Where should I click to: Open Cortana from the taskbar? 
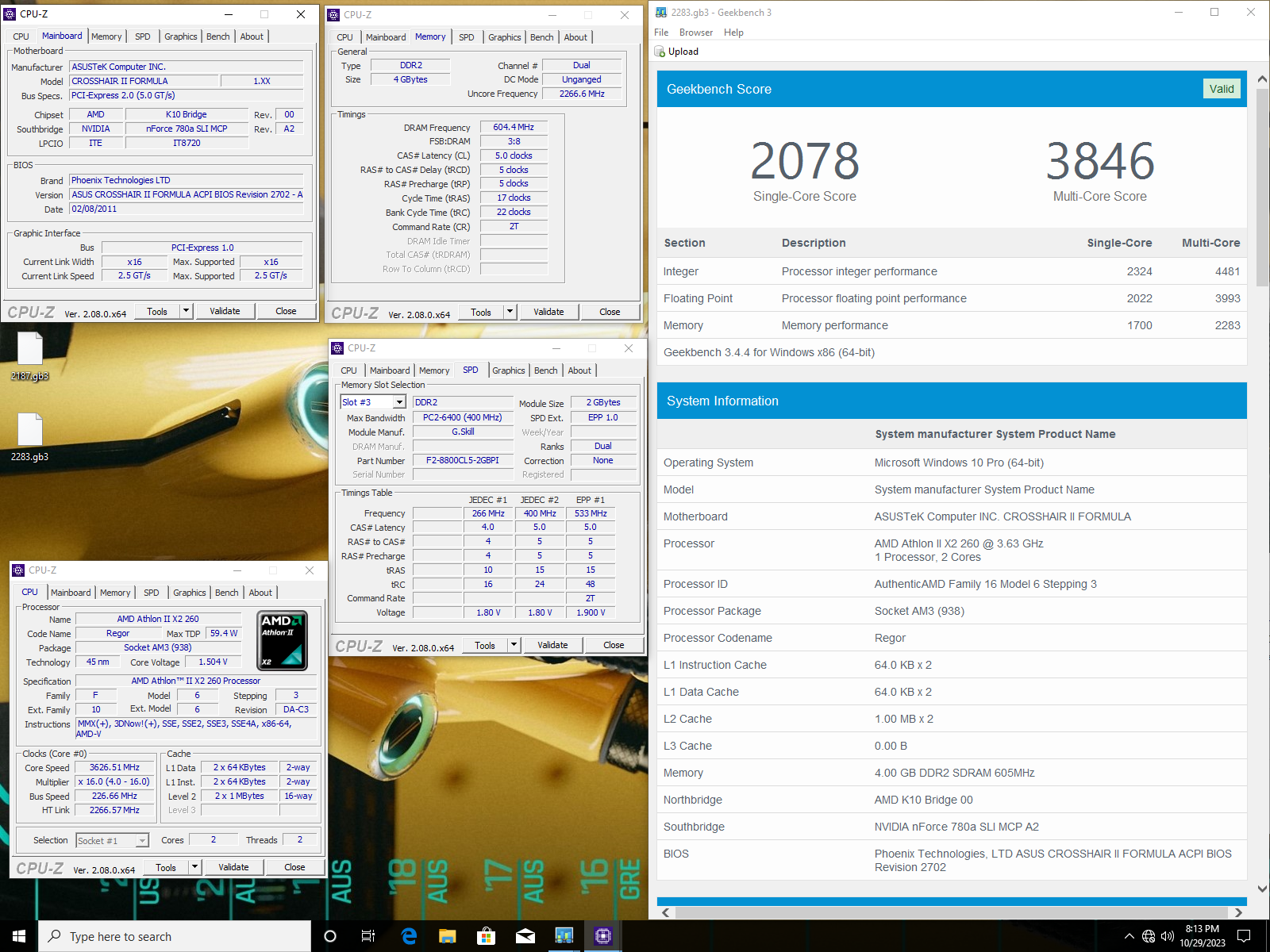pos(330,936)
